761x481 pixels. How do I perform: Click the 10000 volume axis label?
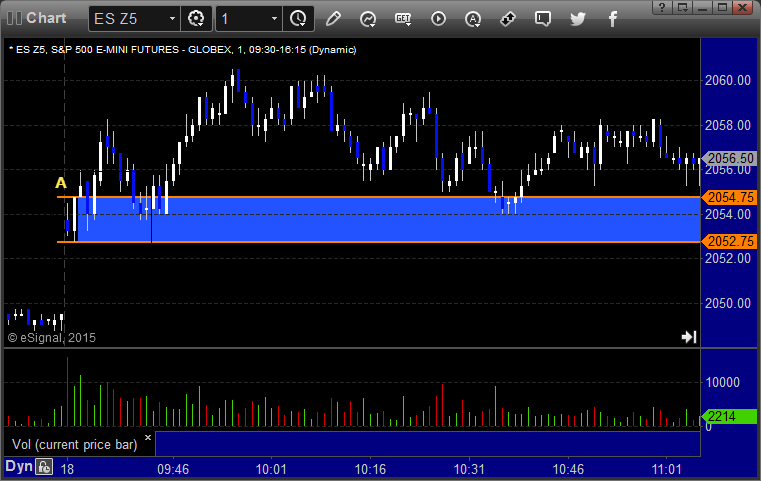click(723, 382)
